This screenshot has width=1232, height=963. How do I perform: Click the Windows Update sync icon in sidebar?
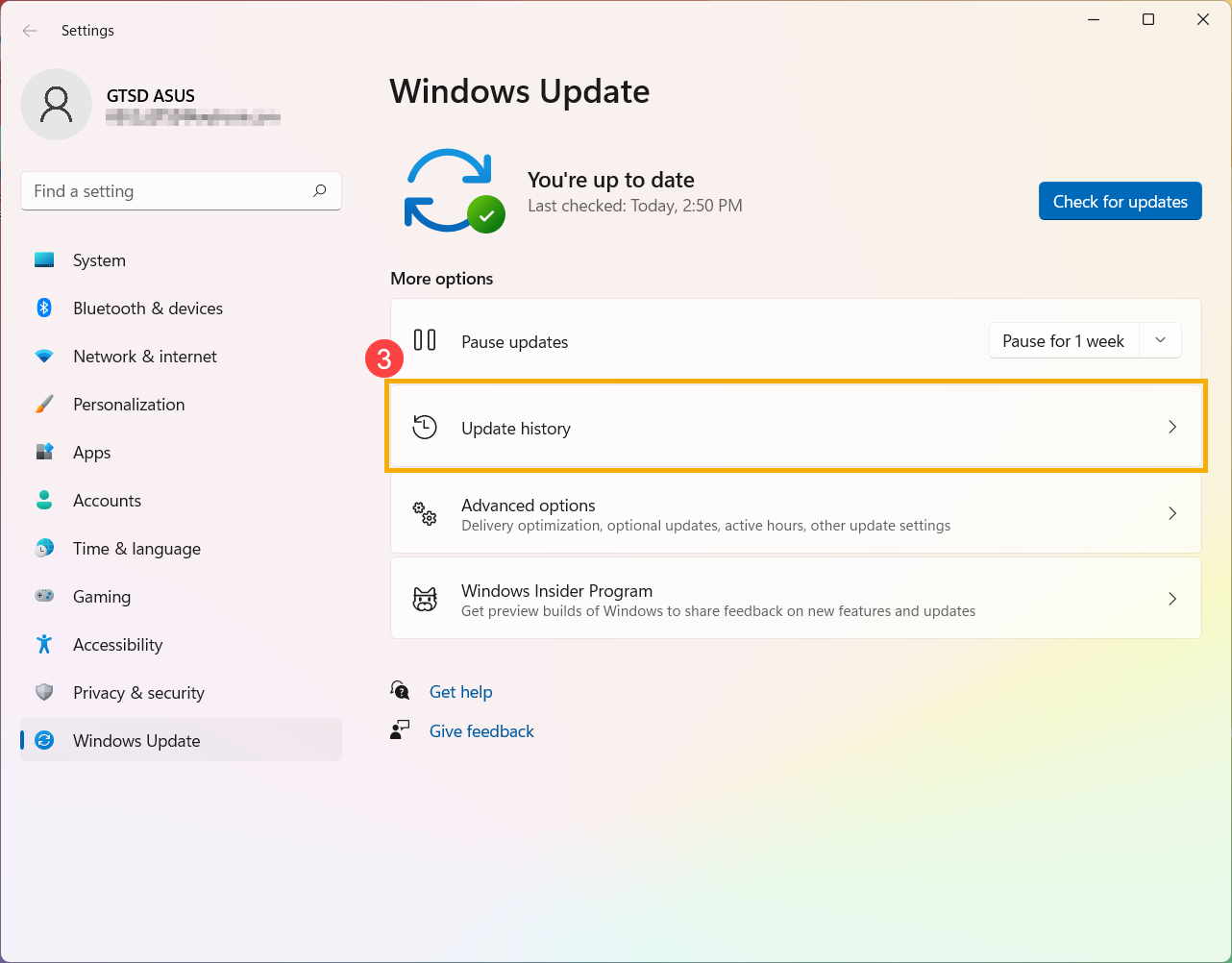point(44,740)
